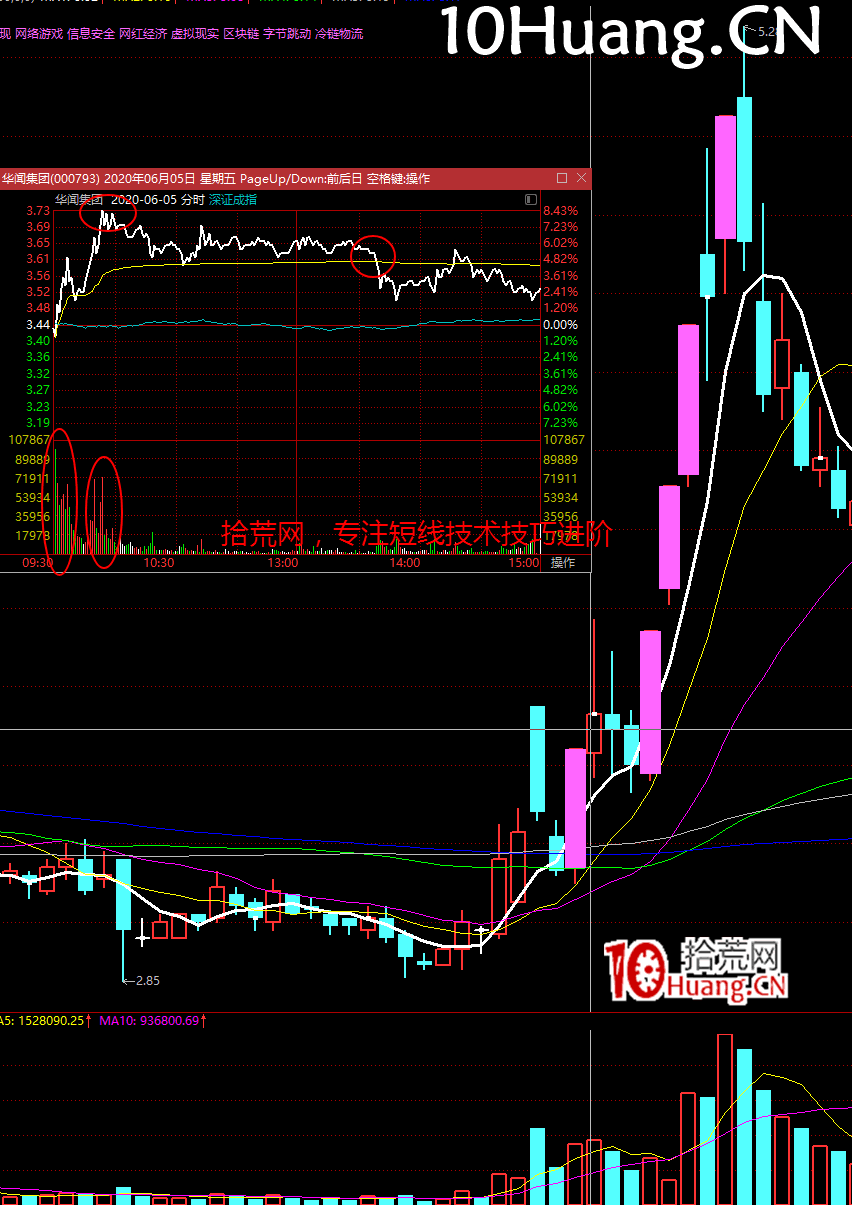Click the 0.00% axis label
Viewport: 852px width, 1205px height.
560,325
